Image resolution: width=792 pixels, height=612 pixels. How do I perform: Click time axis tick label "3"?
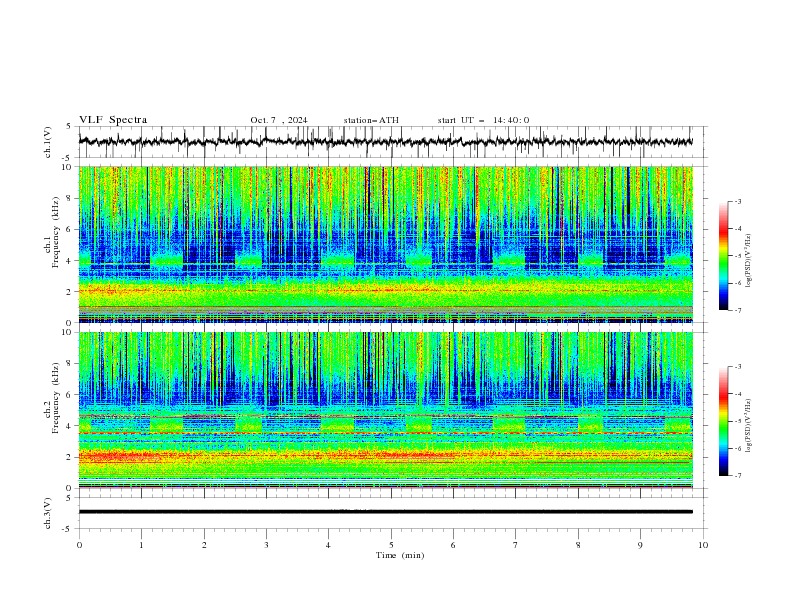(x=266, y=545)
